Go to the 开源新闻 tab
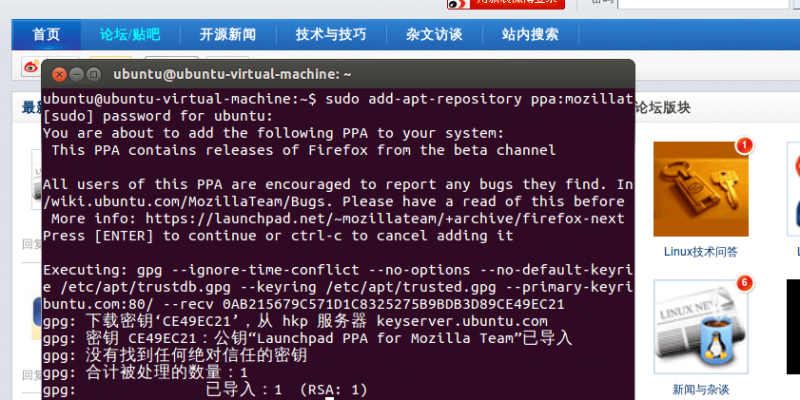The height and width of the screenshot is (400, 800). pos(228,35)
